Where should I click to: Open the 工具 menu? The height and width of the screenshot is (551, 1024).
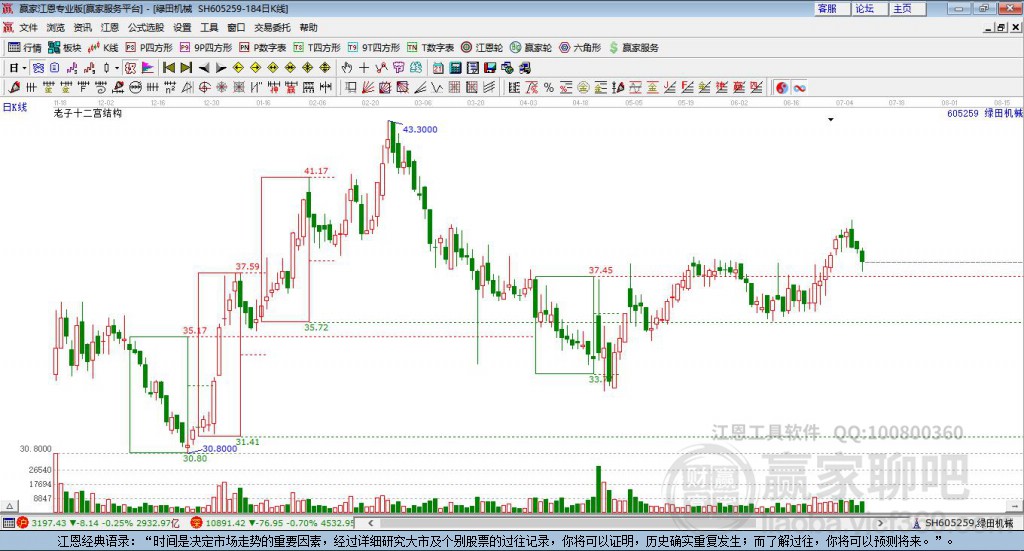209,27
